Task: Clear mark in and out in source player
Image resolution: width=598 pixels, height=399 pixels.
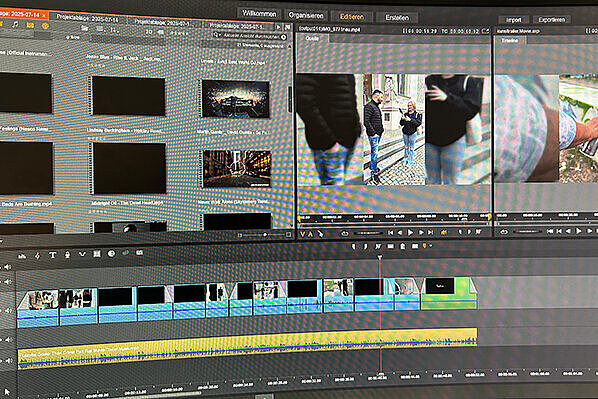Action: 478,232
